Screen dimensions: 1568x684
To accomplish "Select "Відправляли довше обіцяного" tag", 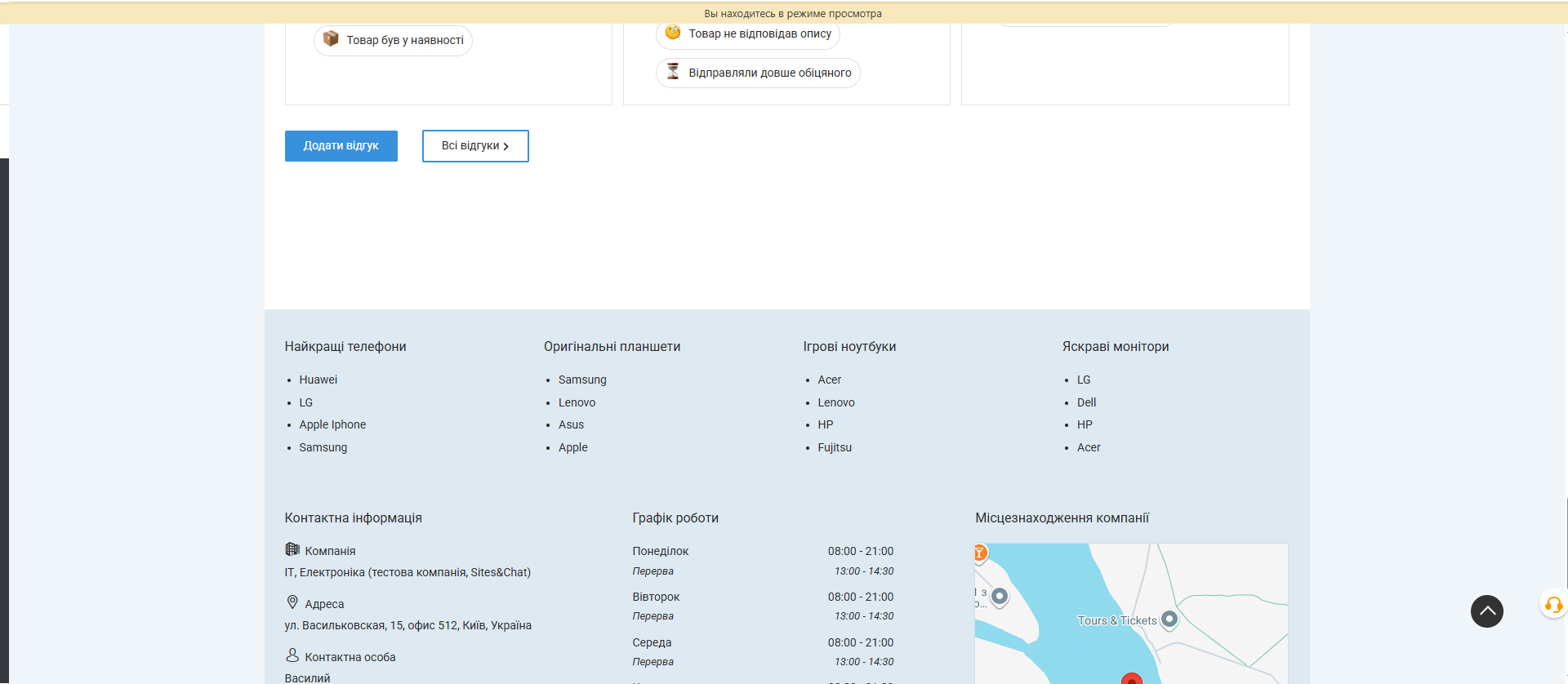I will tap(757, 73).
